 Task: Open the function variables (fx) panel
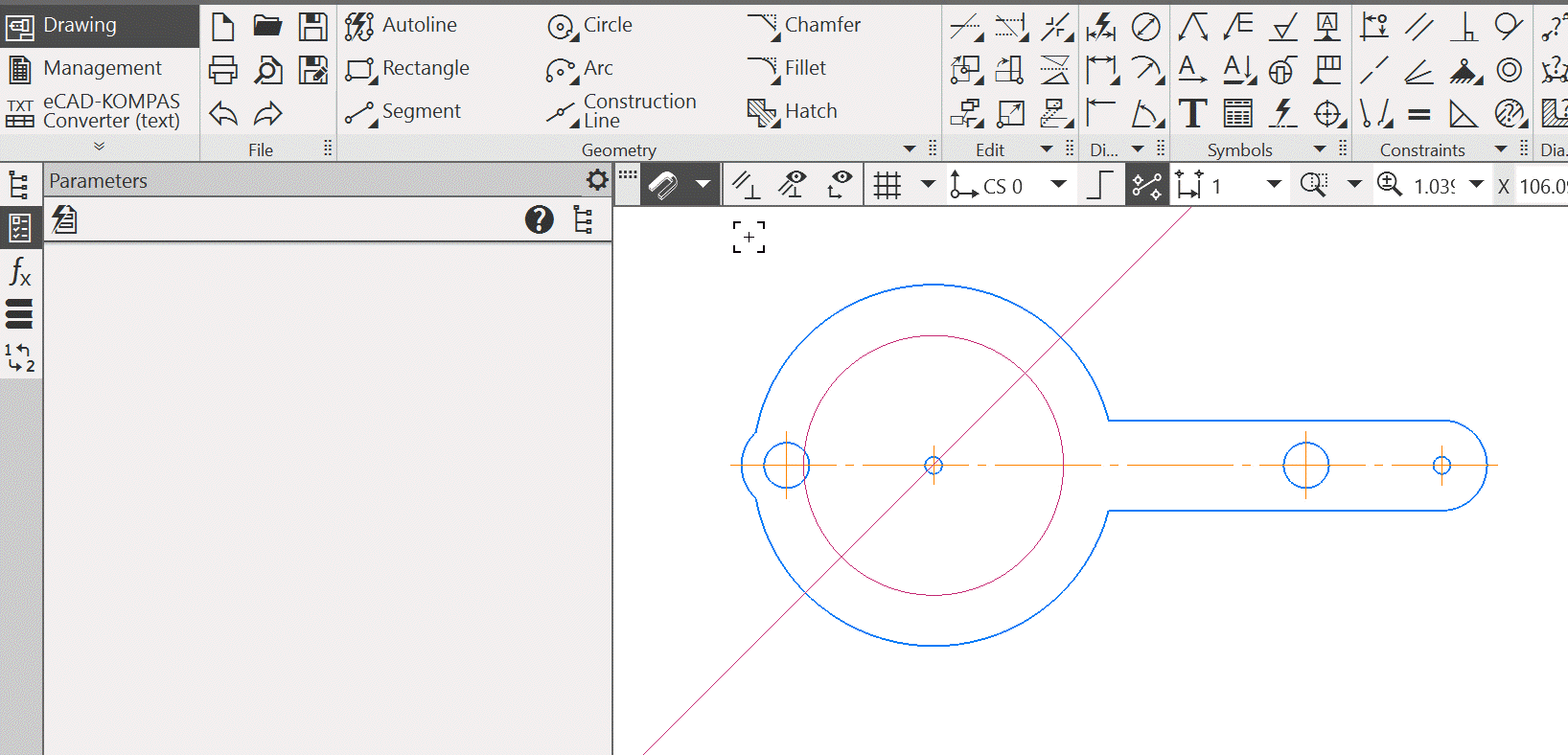click(19, 271)
